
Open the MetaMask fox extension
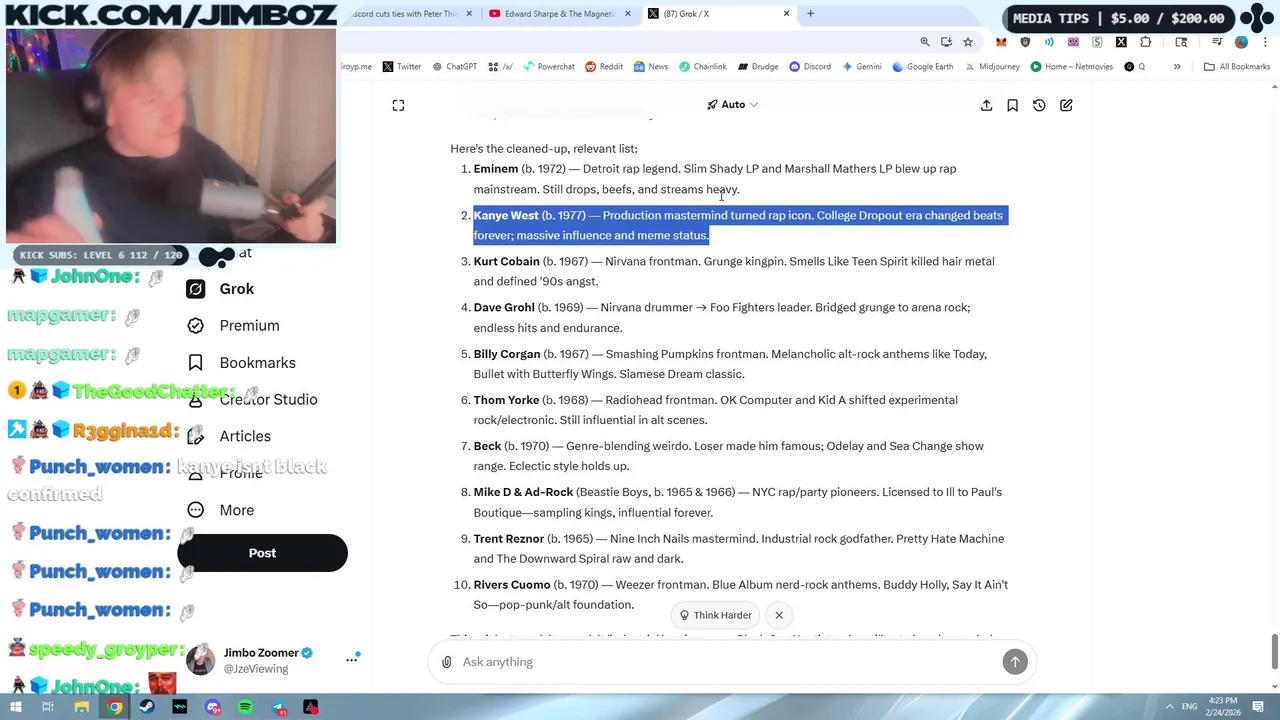coord(1001,42)
